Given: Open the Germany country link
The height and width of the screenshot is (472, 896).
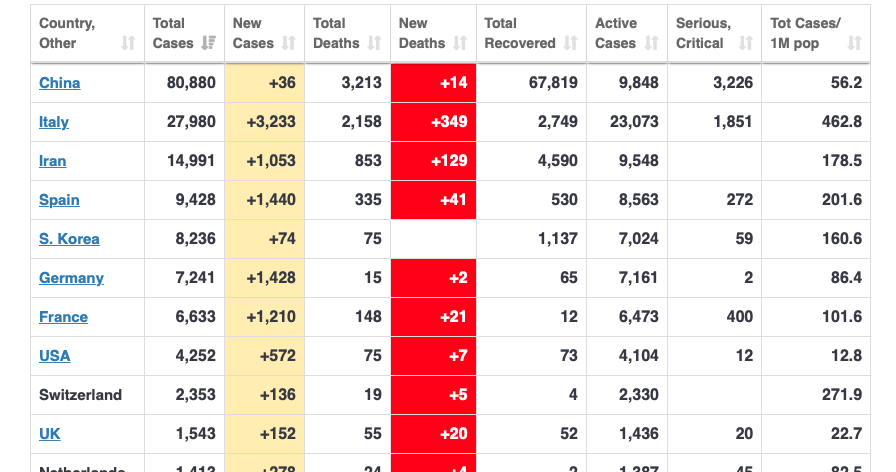Looking at the screenshot, I should click(x=71, y=278).
